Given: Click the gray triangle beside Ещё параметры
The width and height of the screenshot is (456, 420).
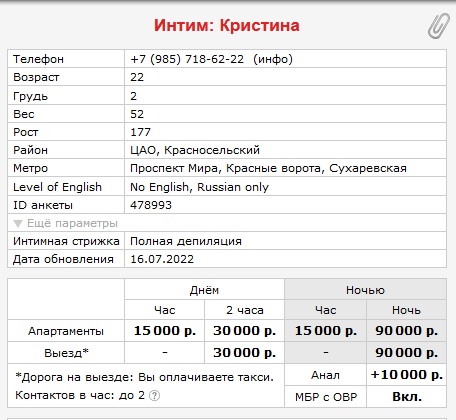Looking at the screenshot, I should (x=18, y=223).
